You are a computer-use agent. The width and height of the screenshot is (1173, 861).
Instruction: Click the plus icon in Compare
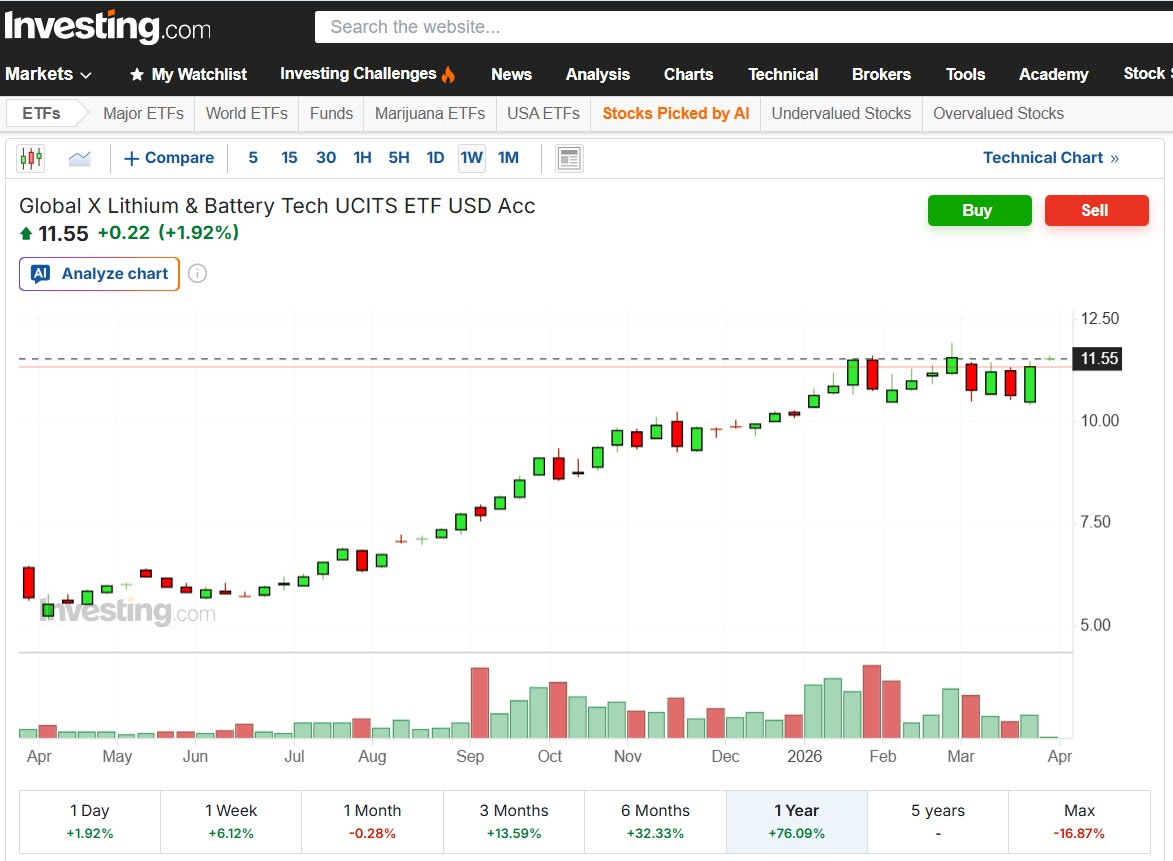click(x=132, y=159)
